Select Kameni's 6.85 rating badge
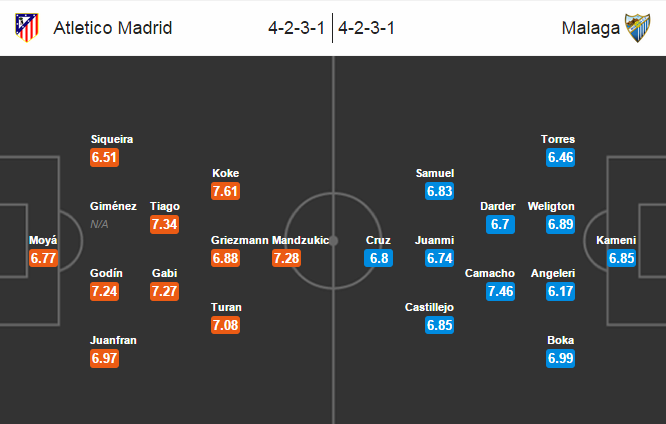 [x=622, y=258]
